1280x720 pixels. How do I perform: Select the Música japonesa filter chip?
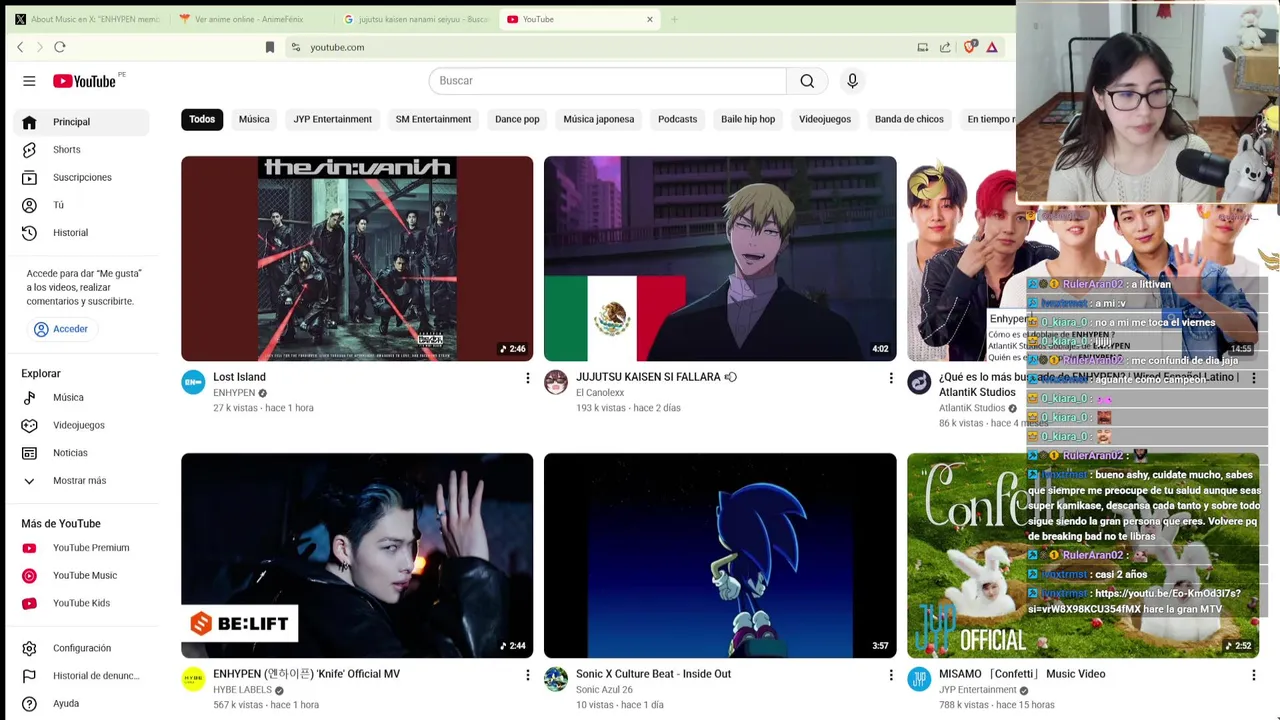598,119
